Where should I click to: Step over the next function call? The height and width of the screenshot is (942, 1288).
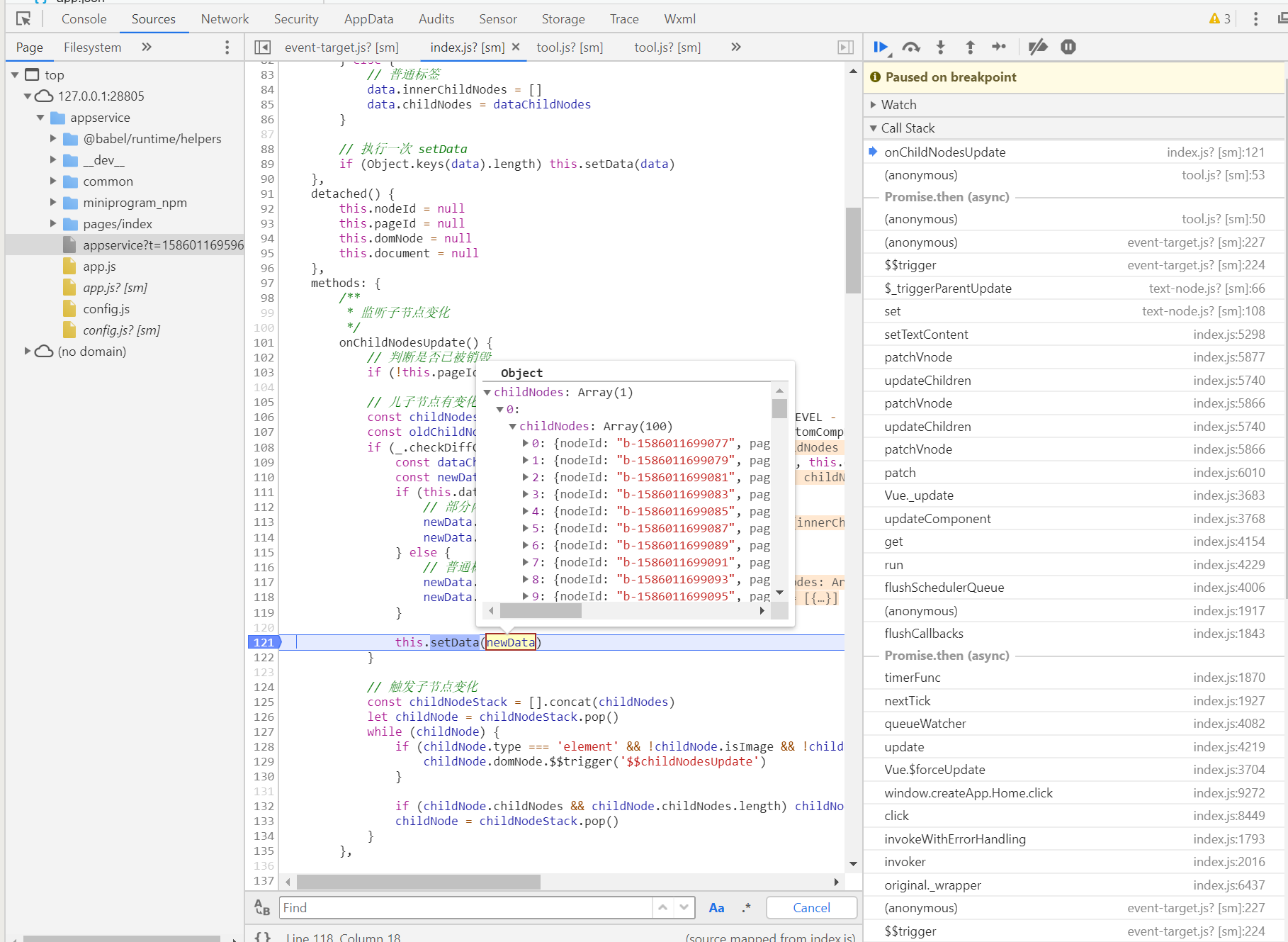coord(911,47)
